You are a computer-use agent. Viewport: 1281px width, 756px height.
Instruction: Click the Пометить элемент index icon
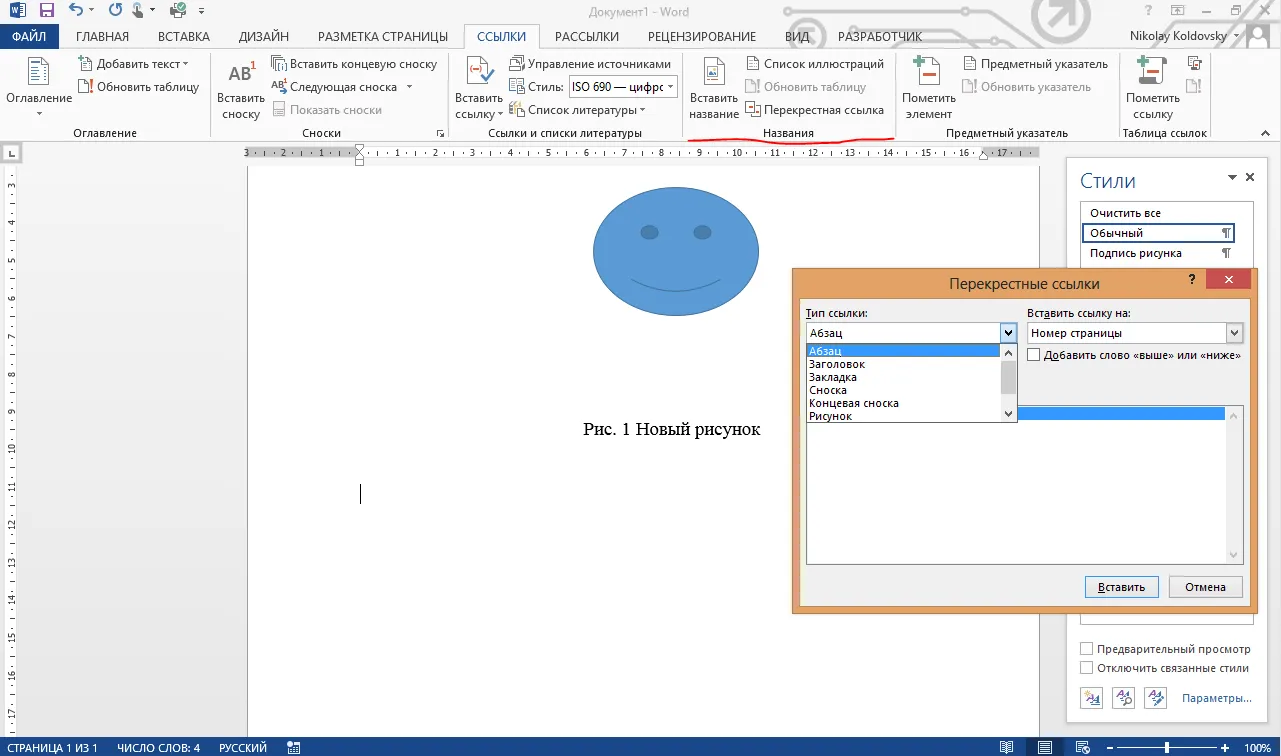click(927, 72)
